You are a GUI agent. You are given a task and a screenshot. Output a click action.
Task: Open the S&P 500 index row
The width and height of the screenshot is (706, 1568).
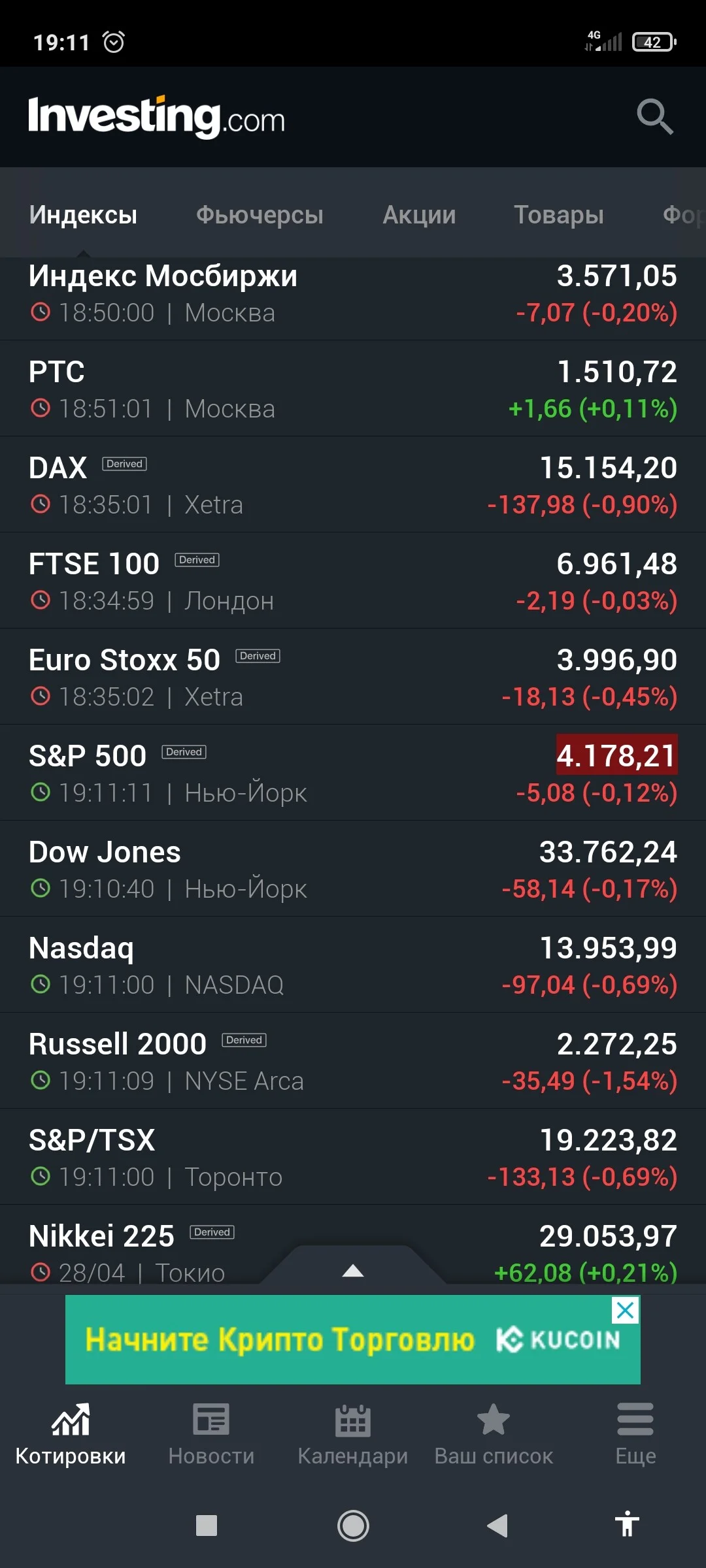click(x=353, y=773)
